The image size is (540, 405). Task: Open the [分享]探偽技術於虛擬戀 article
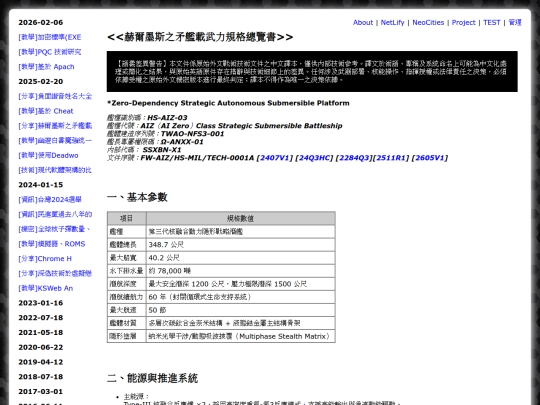coord(55,273)
